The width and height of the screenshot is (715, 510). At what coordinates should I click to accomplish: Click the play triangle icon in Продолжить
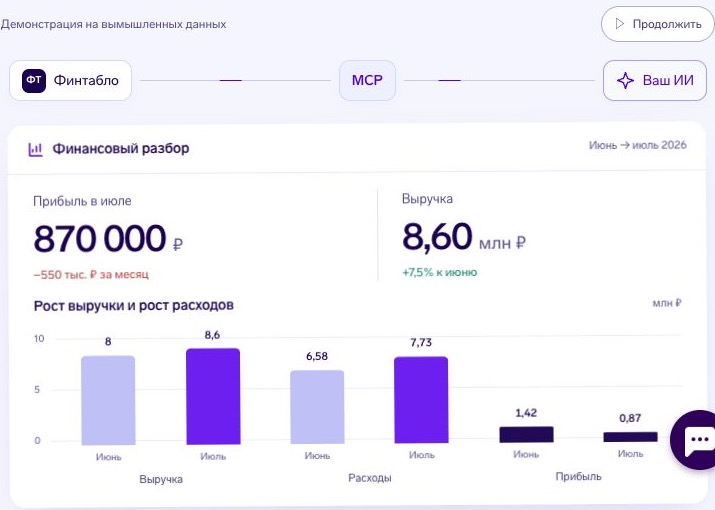coord(619,24)
